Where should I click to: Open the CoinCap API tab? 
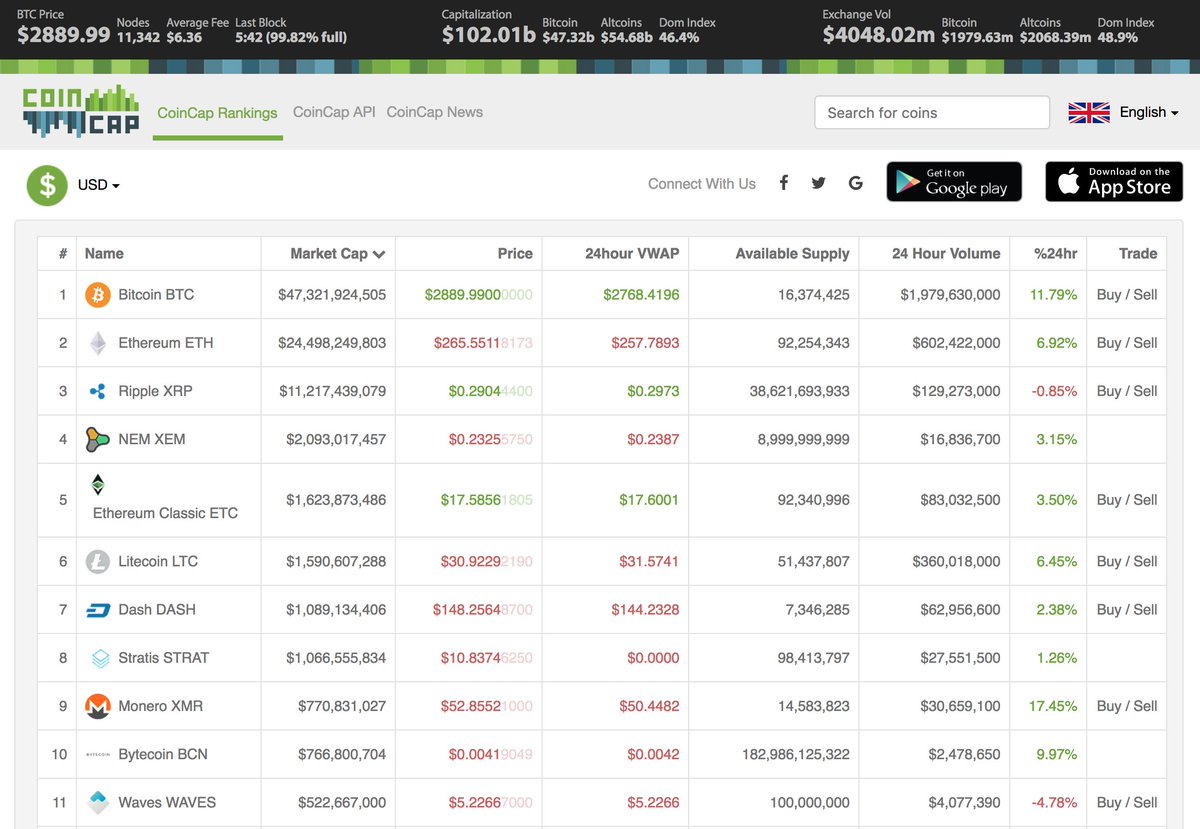point(334,112)
